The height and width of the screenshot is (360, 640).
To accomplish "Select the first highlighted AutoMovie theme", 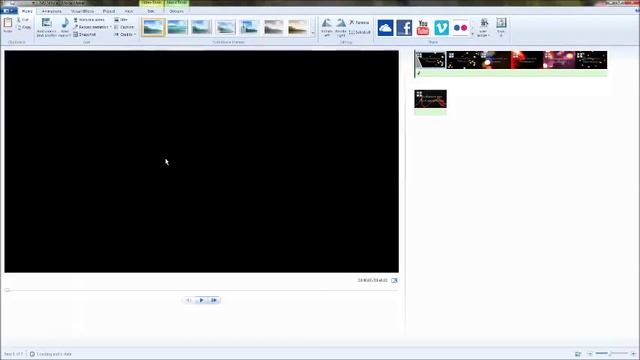I will 153,27.
